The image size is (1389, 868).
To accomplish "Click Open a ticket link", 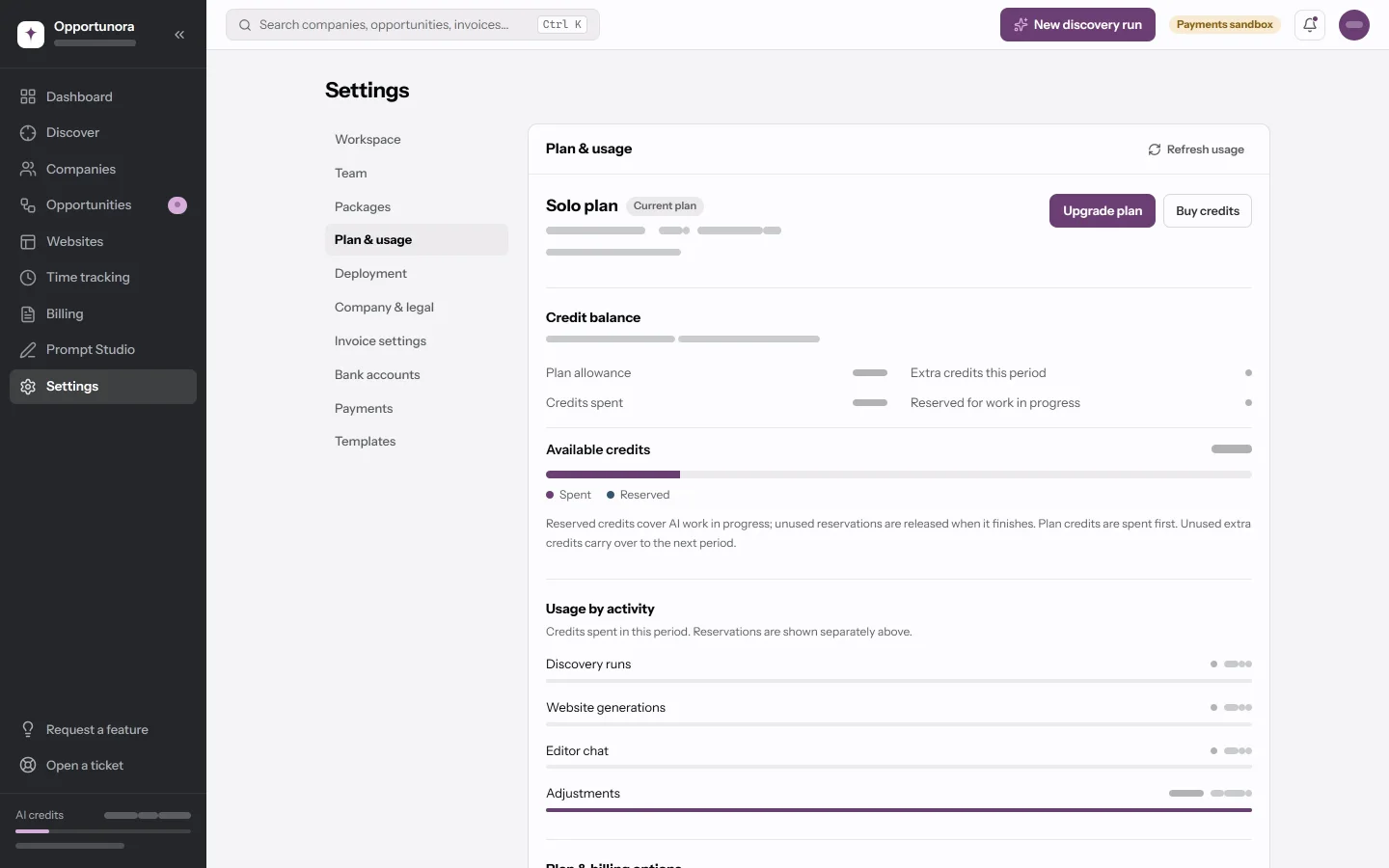I will coord(103,766).
